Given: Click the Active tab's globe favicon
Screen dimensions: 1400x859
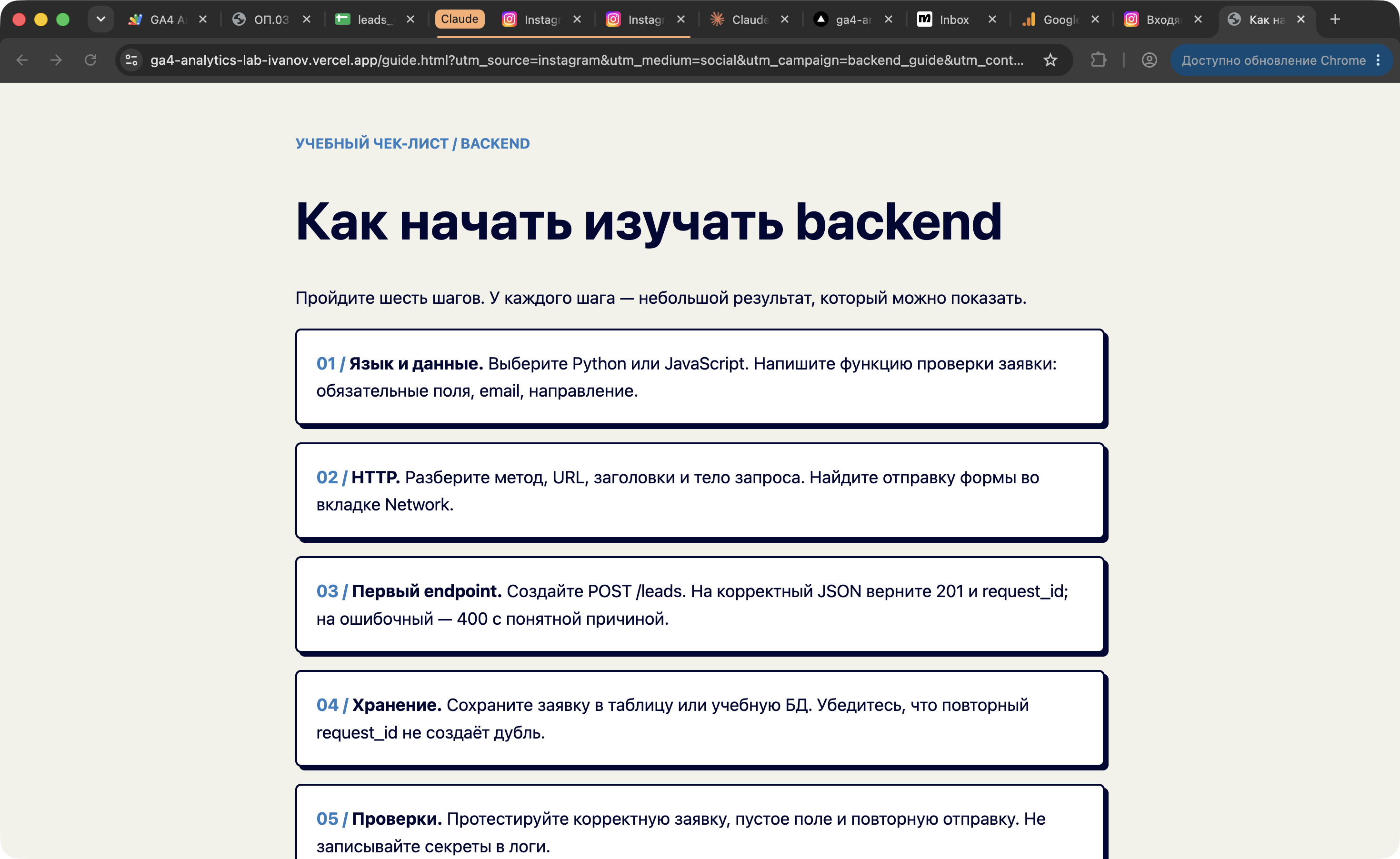Looking at the screenshot, I should [x=1234, y=20].
